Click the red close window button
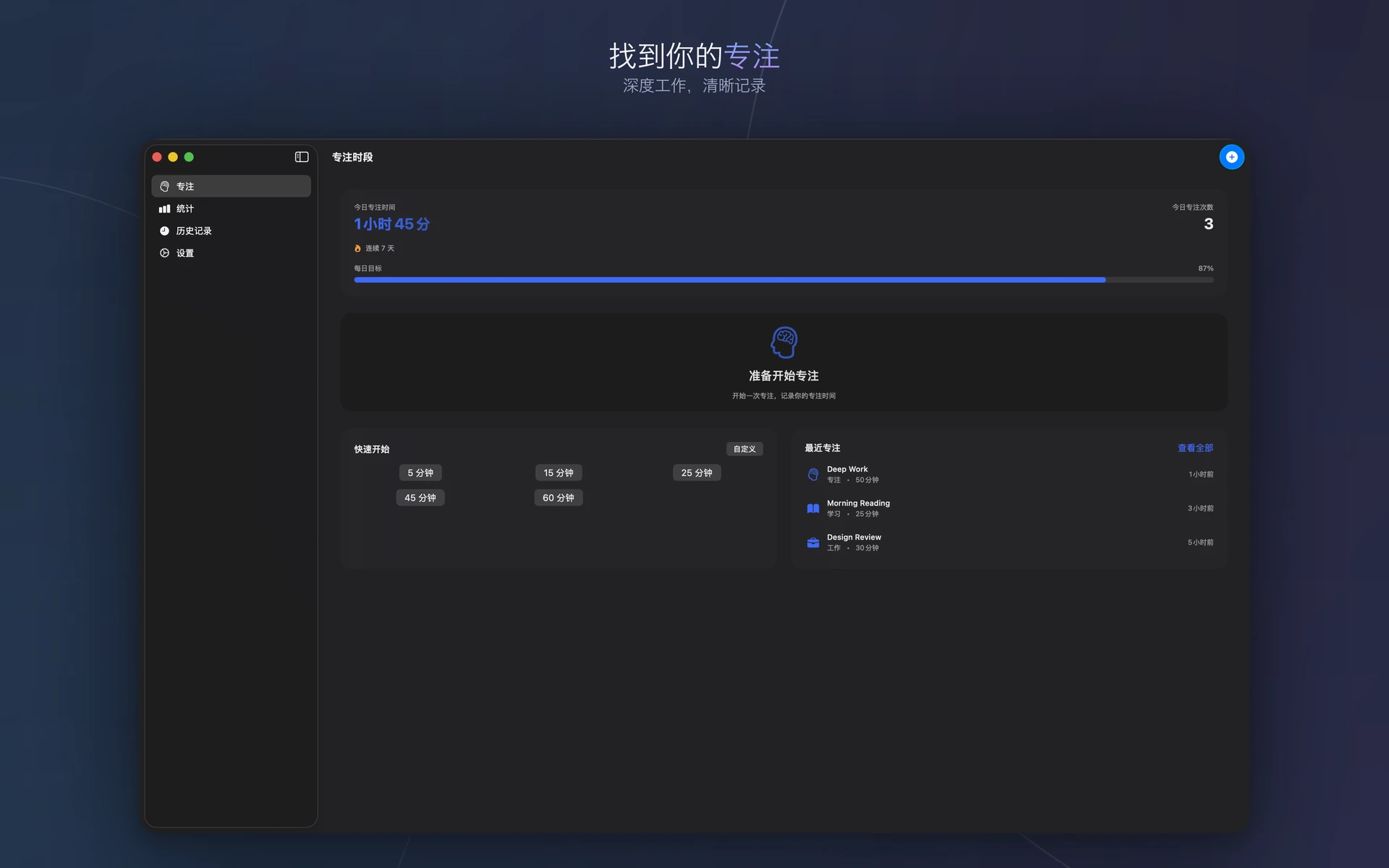The image size is (1389, 868). (x=157, y=157)
